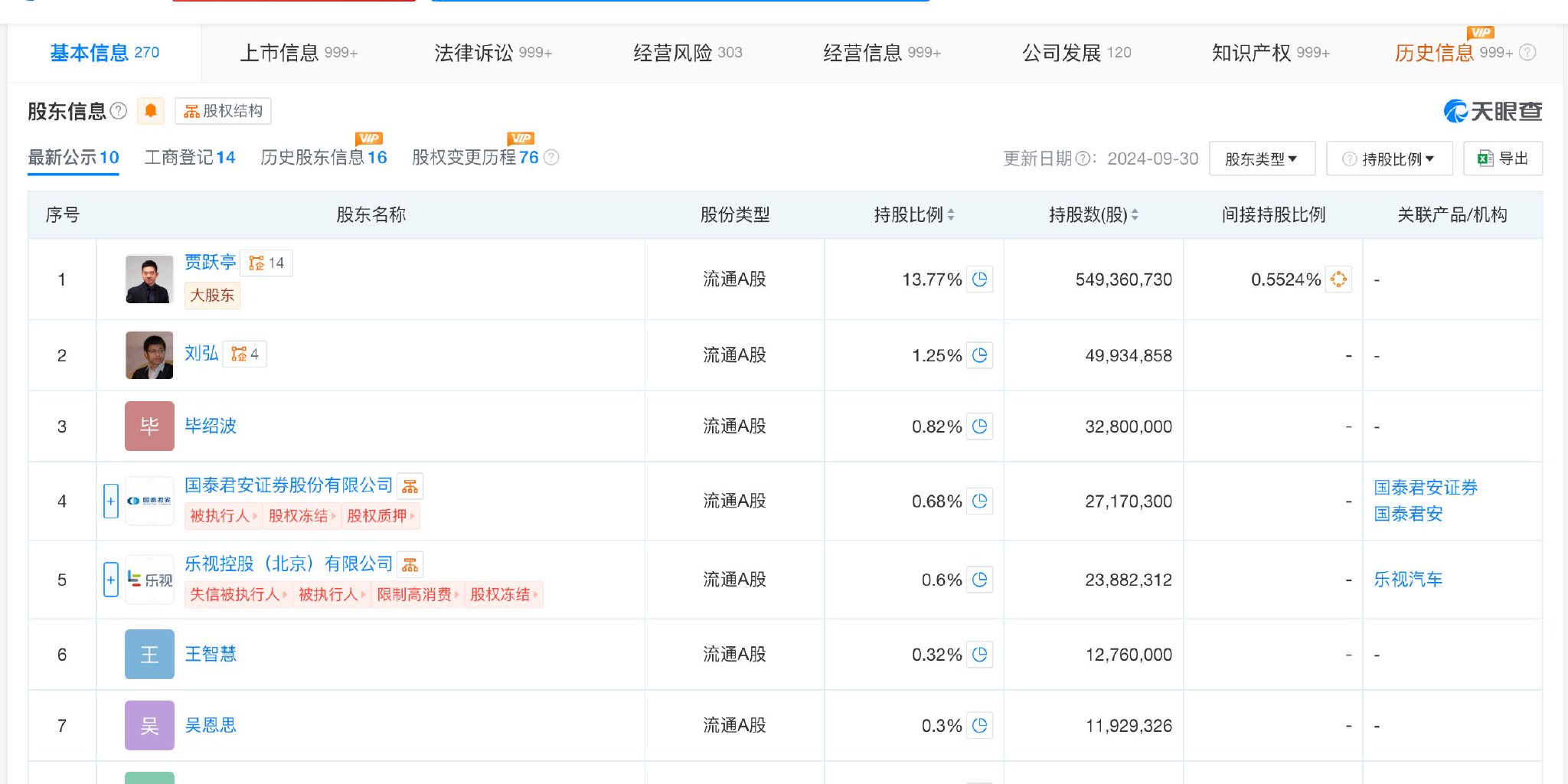The height and width of the screenshot is (784, 1568).
Task: Open structure icon beside 国泰君安证券股份有限公司
Action: point(410,486)
